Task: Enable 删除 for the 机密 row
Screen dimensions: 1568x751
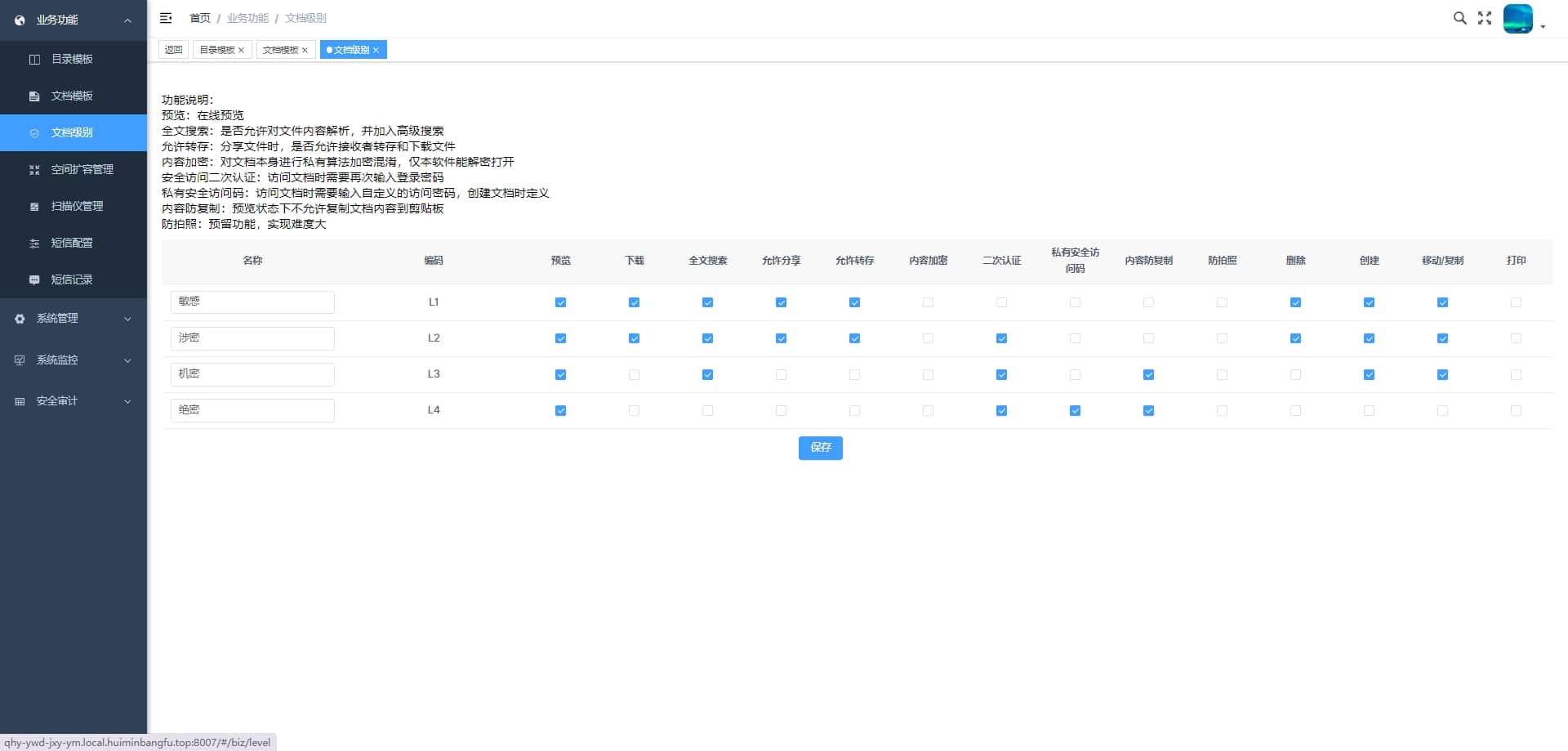Action: [x=1295, y=375]
